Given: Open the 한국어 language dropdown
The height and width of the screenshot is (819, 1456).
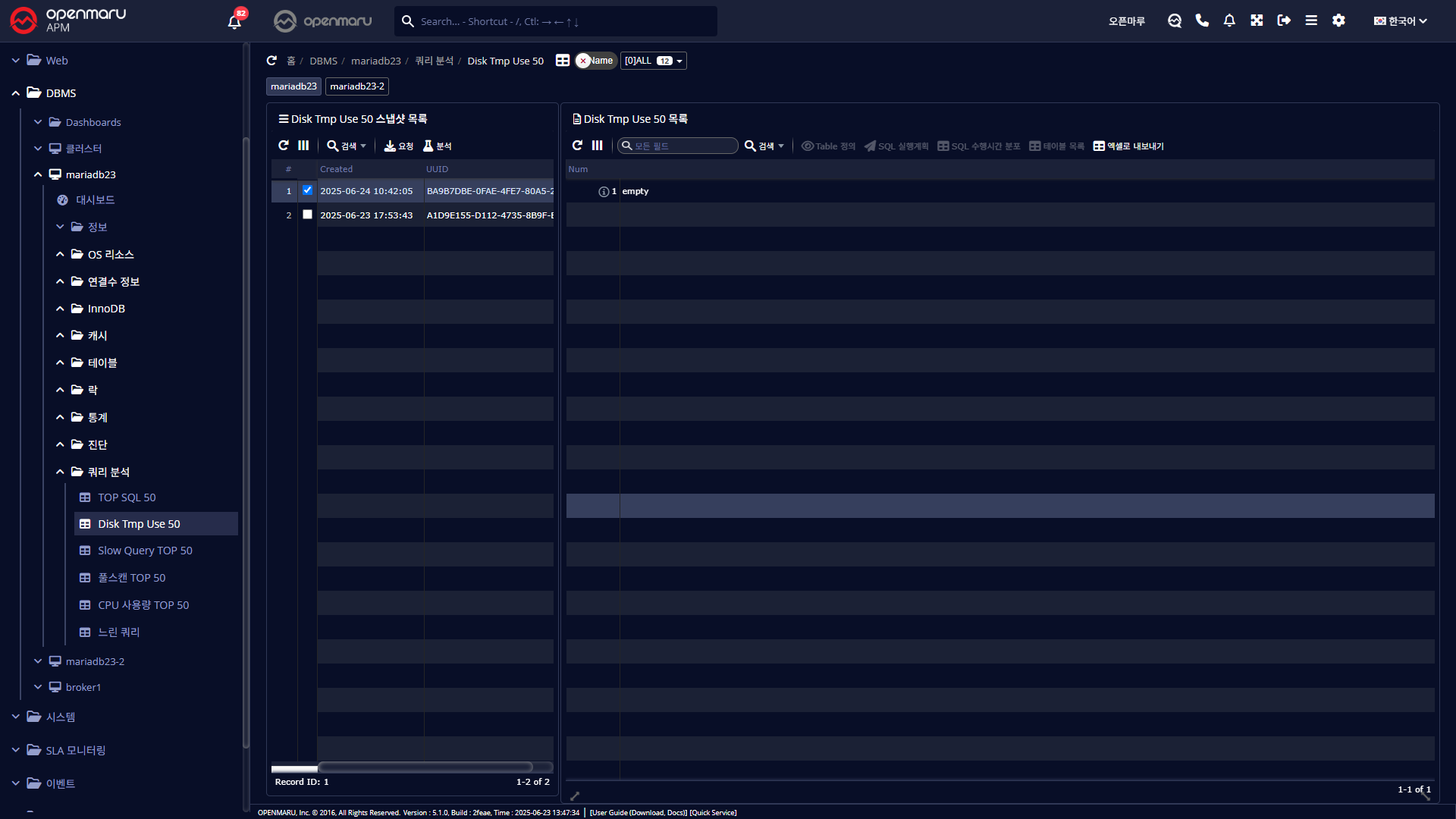Looking at the screenshot, I should click(x=1401, y=21).
